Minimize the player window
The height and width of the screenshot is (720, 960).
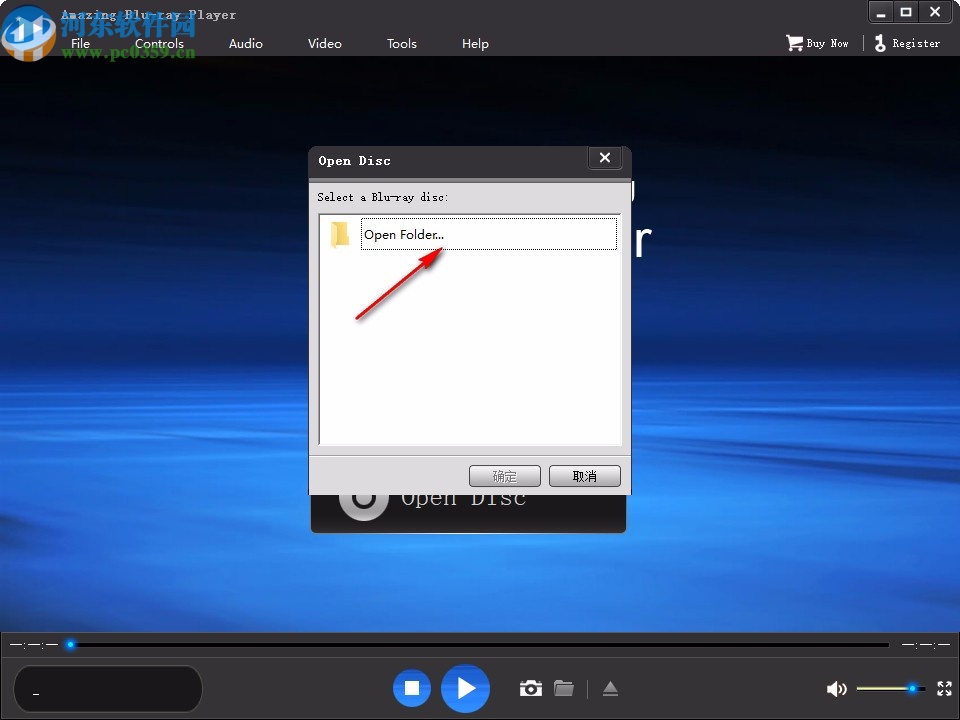[x=881, y=12]
